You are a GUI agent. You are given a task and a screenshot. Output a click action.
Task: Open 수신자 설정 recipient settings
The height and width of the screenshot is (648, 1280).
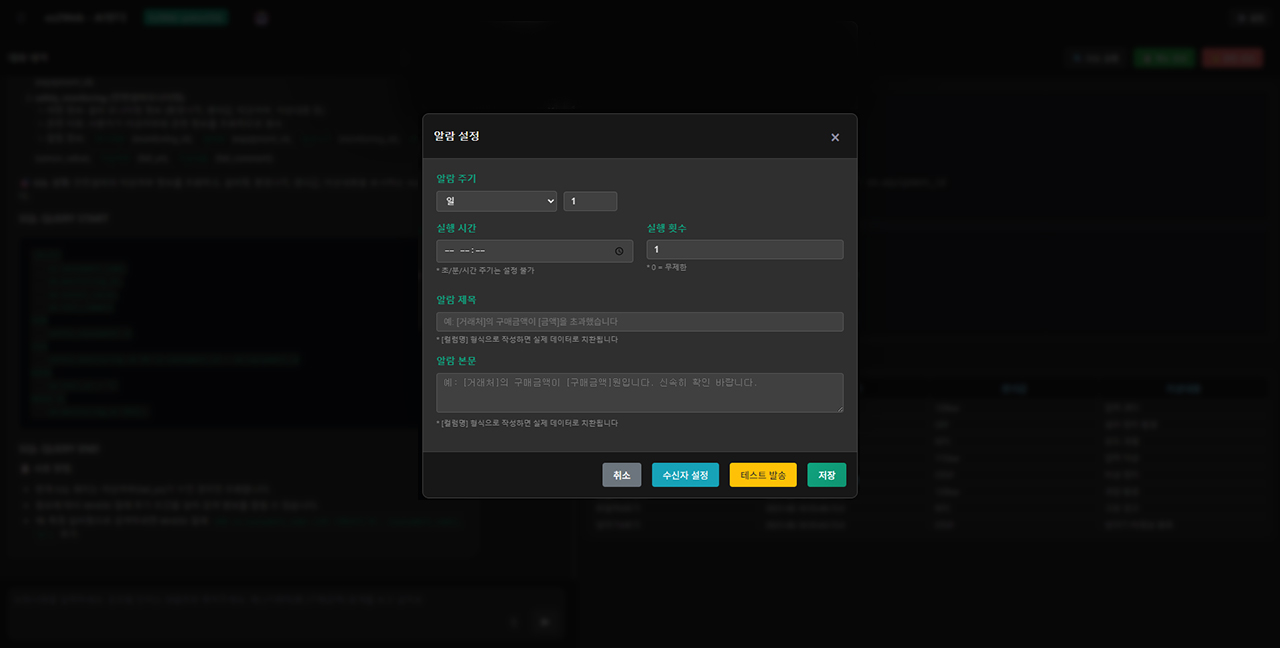685,475
